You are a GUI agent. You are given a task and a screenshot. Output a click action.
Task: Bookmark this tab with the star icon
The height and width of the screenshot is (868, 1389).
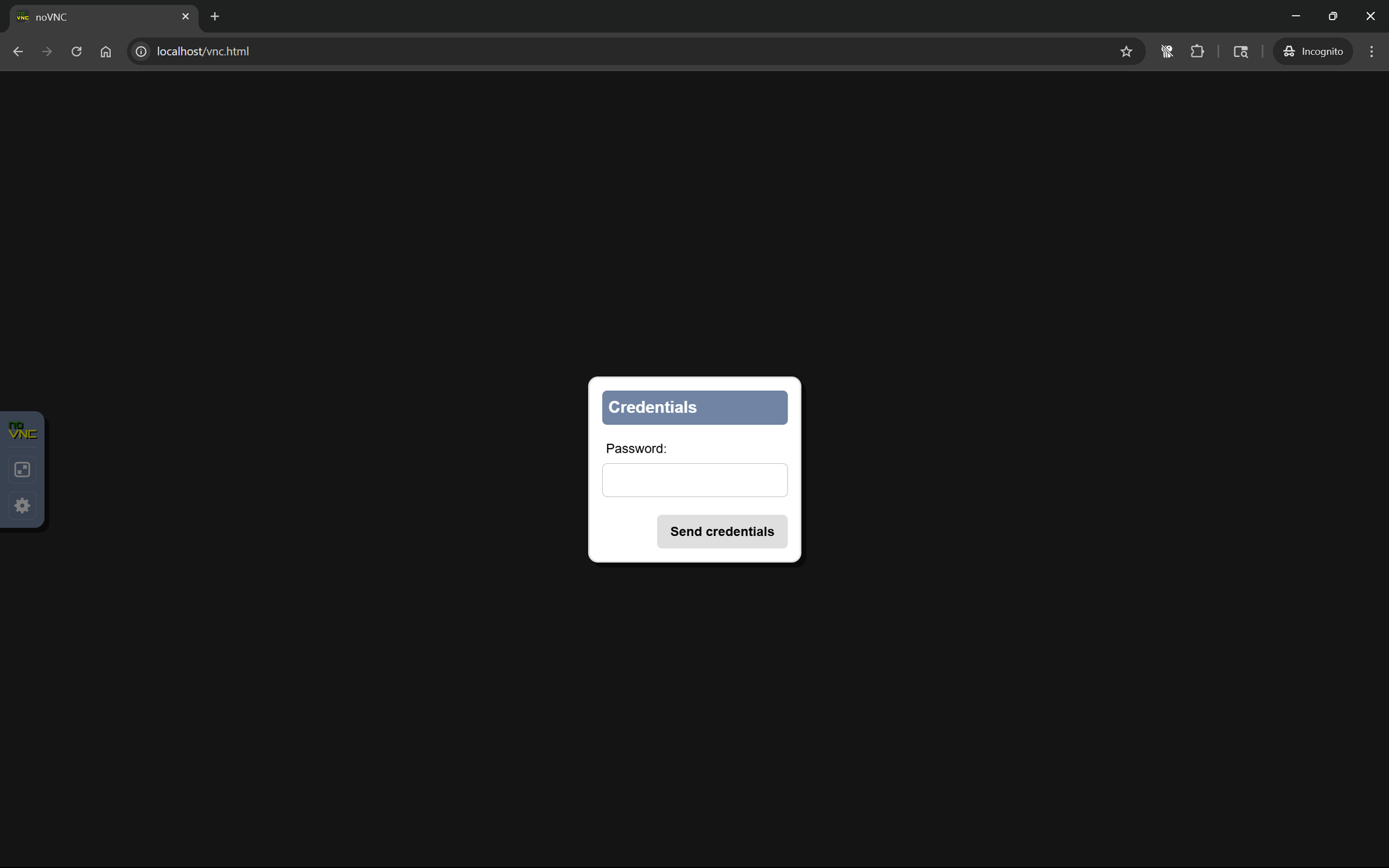[x=1126, y=51]
